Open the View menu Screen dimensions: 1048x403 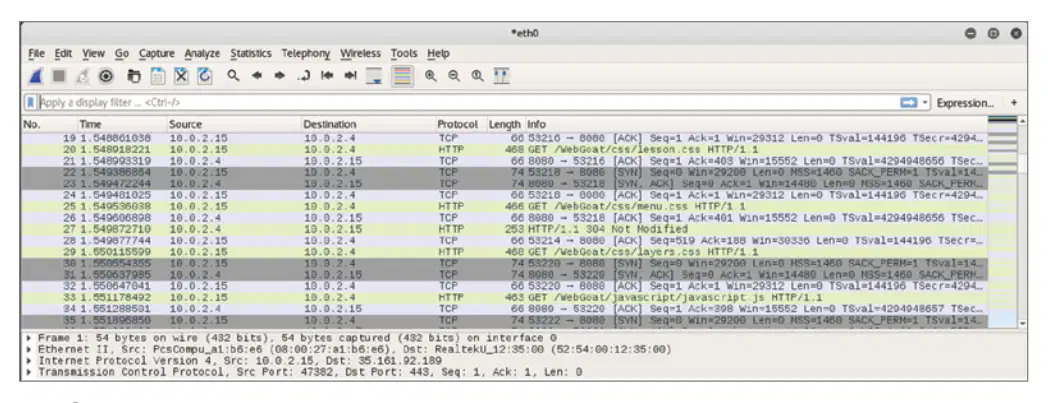pos(94,53)
